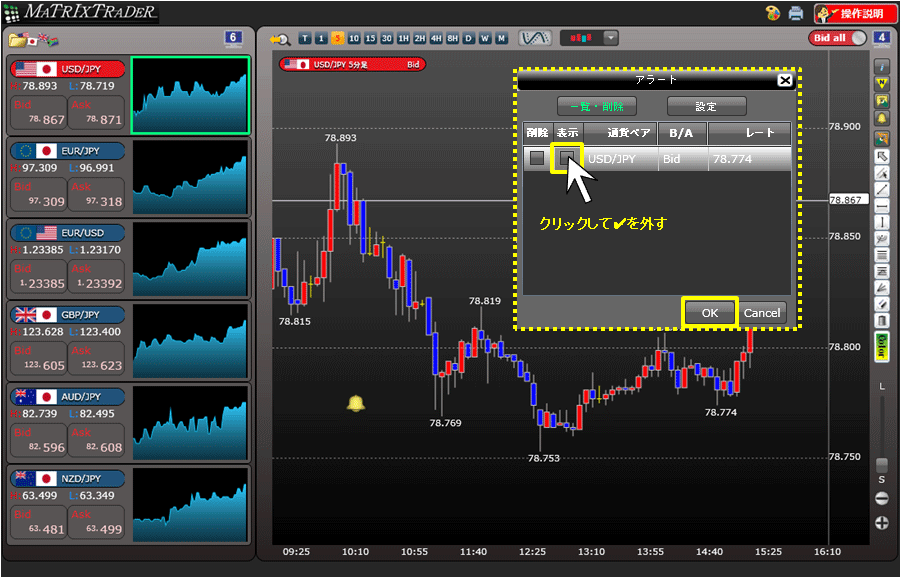Image resolution: width=901 pixels, height=578 pixels.
Task: Open the currency pair folder flags icon
Action: pyautogui.click(x=34, y=40)
